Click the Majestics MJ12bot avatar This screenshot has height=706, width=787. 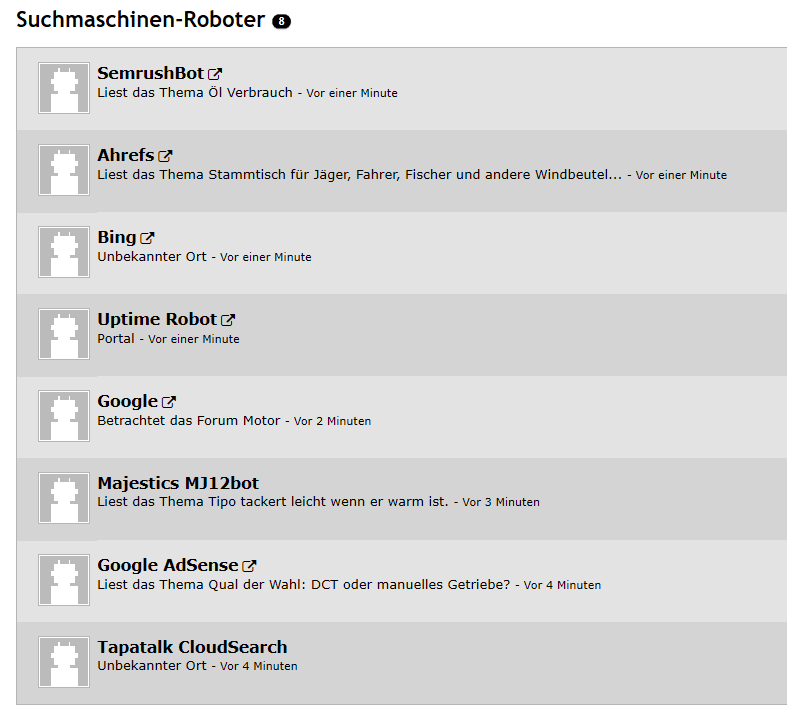64,498
